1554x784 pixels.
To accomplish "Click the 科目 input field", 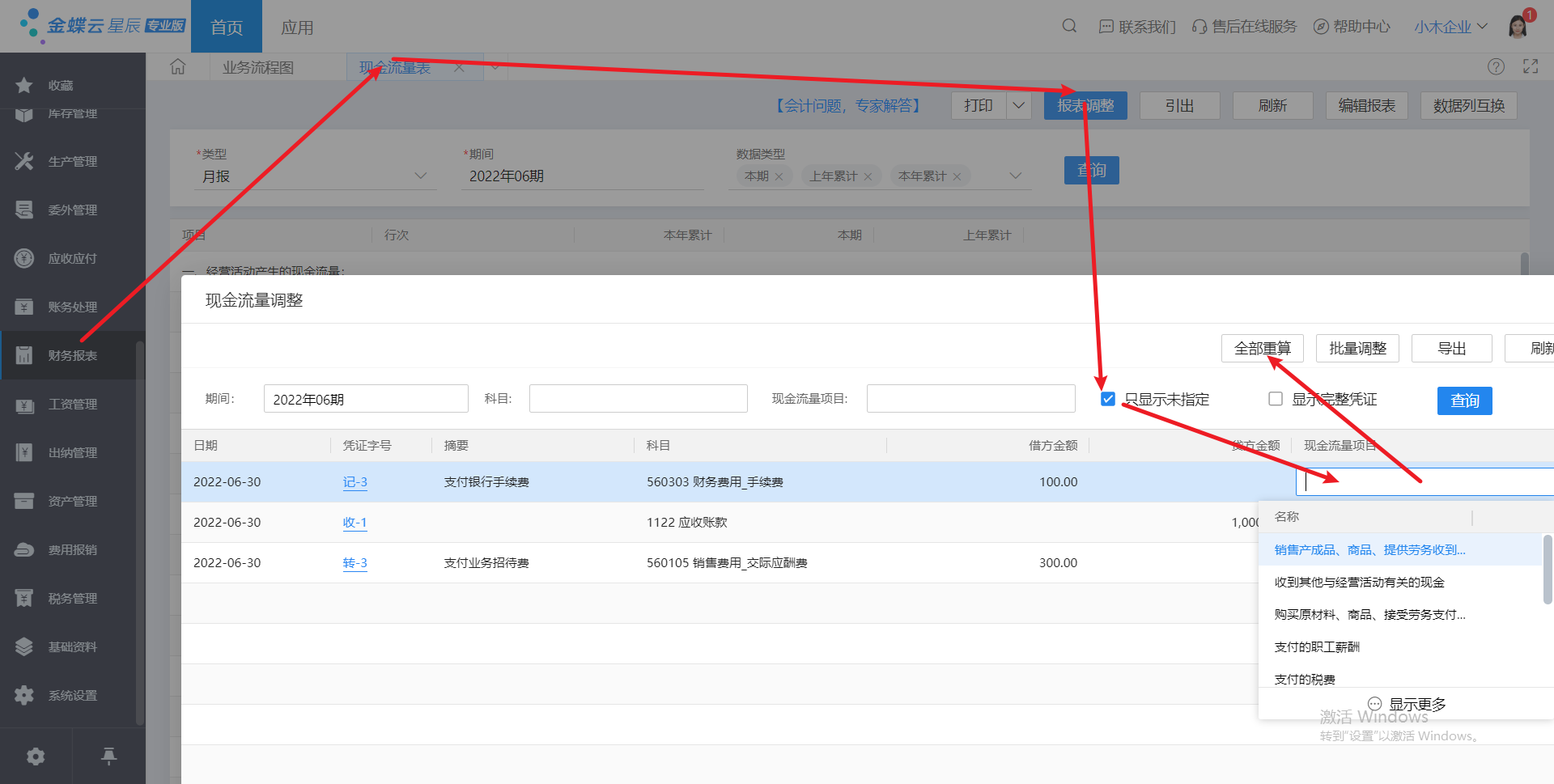I will coord(638,398).
